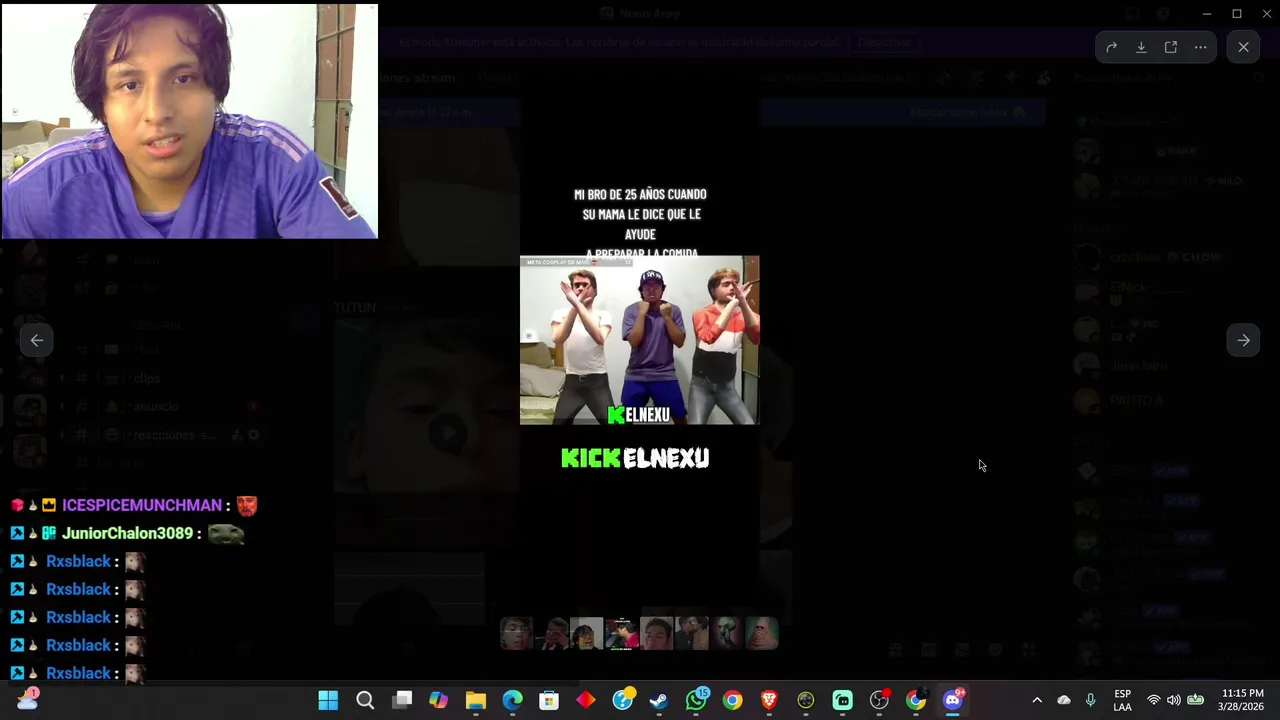Open Task View on the taskbar
The width and height of the screenshot is (1280, 720).
(402, 700)
